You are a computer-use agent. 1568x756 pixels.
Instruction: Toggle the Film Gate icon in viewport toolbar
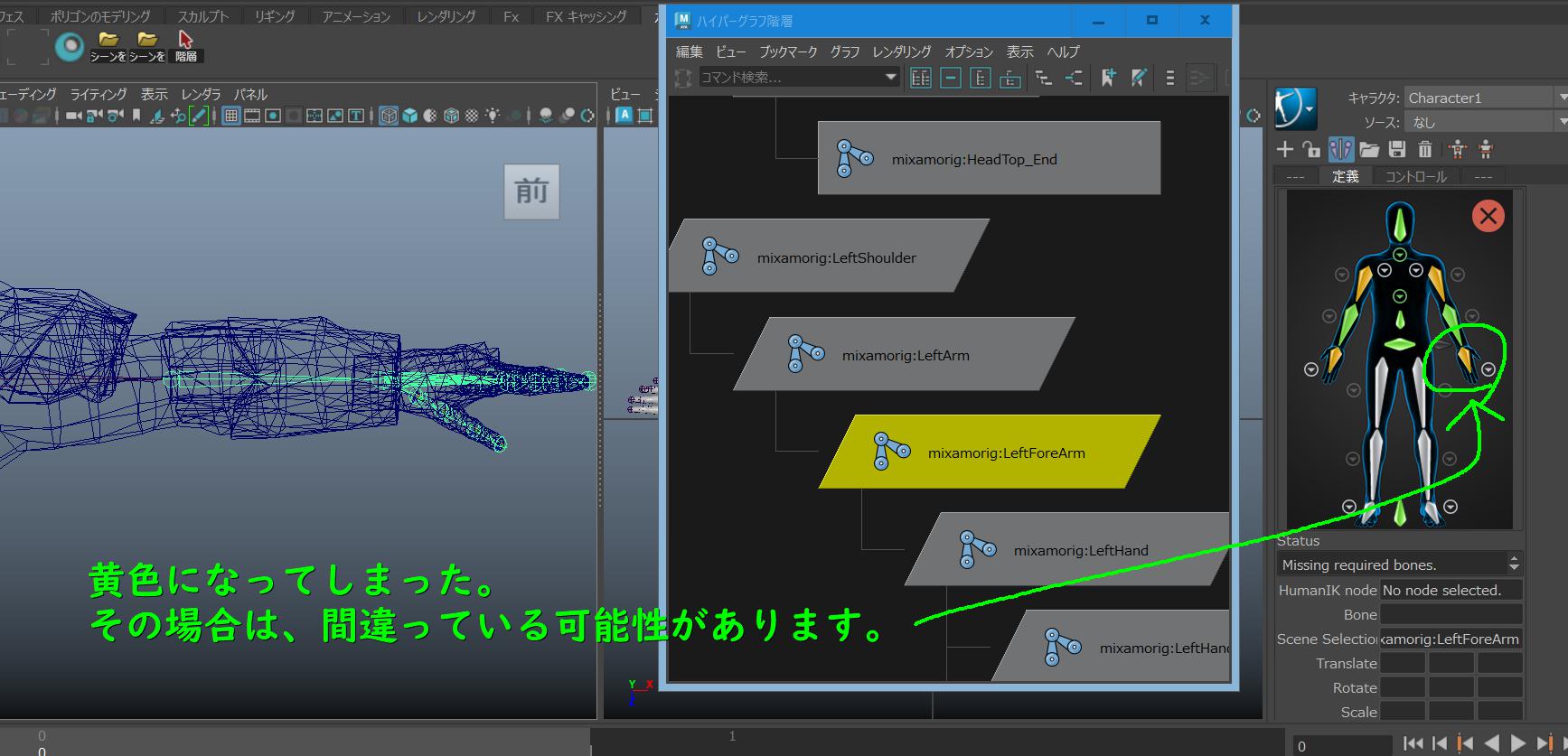tap(252, 116)
